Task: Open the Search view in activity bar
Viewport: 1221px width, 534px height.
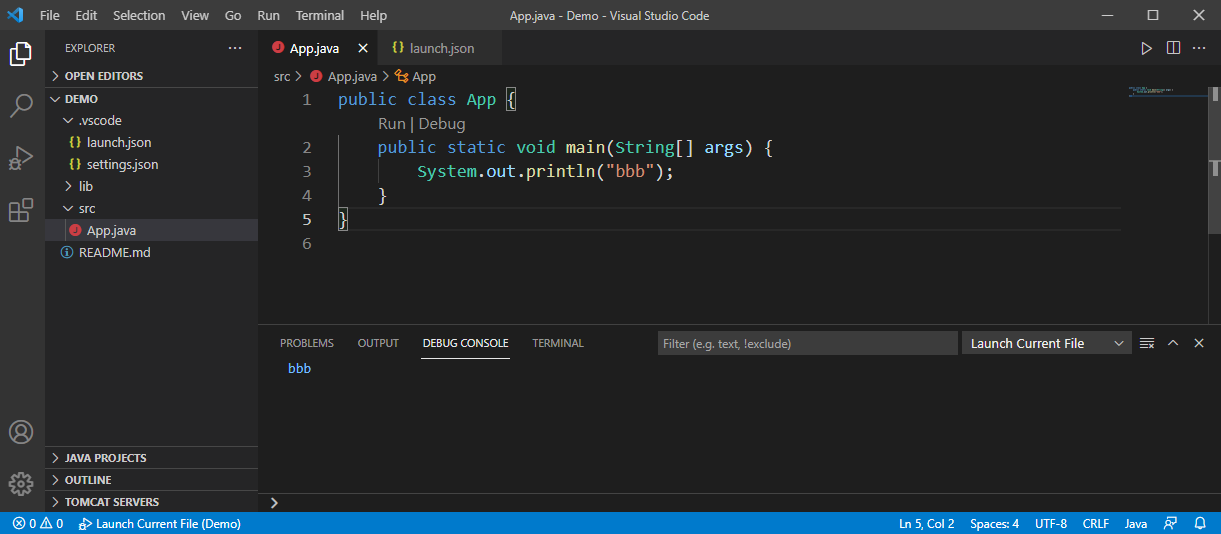Action: coord(21,106)
